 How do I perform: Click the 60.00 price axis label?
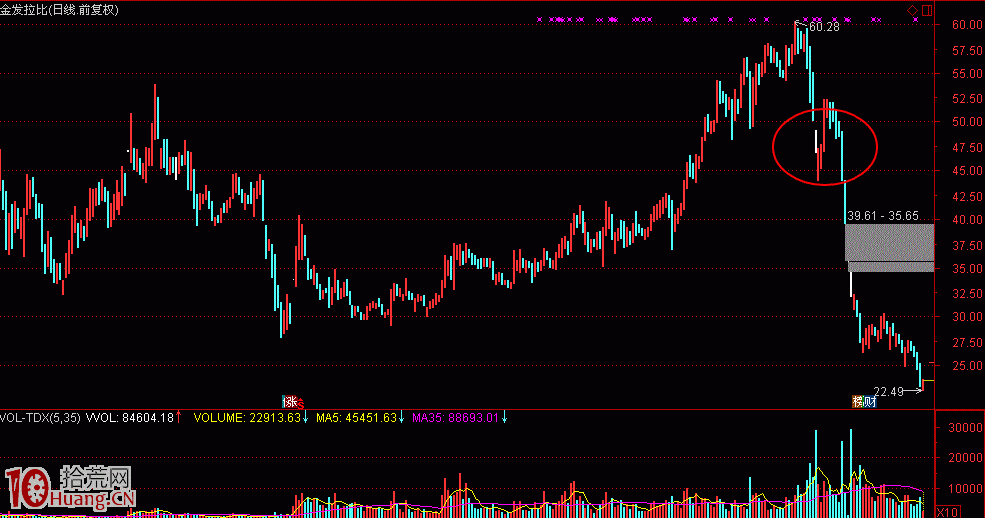point(967,24)
